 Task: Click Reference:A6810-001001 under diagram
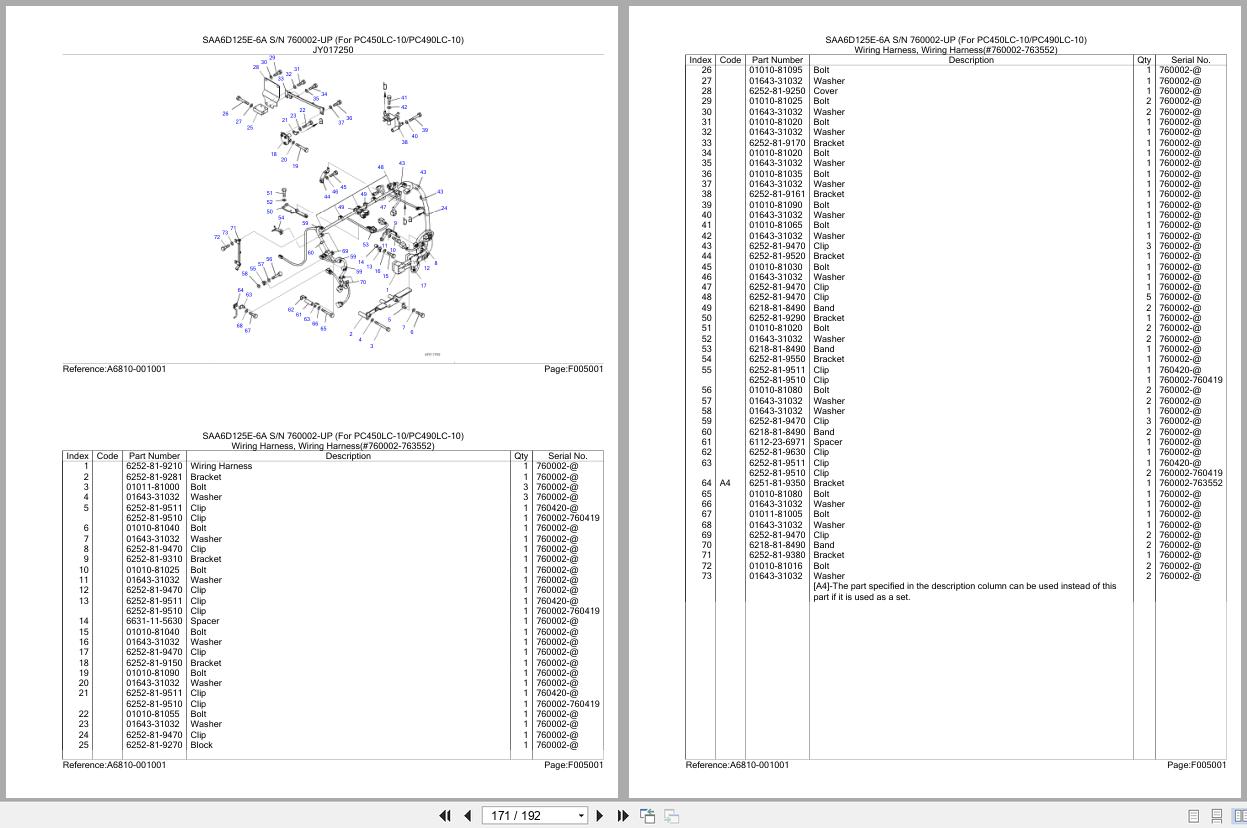115,369
